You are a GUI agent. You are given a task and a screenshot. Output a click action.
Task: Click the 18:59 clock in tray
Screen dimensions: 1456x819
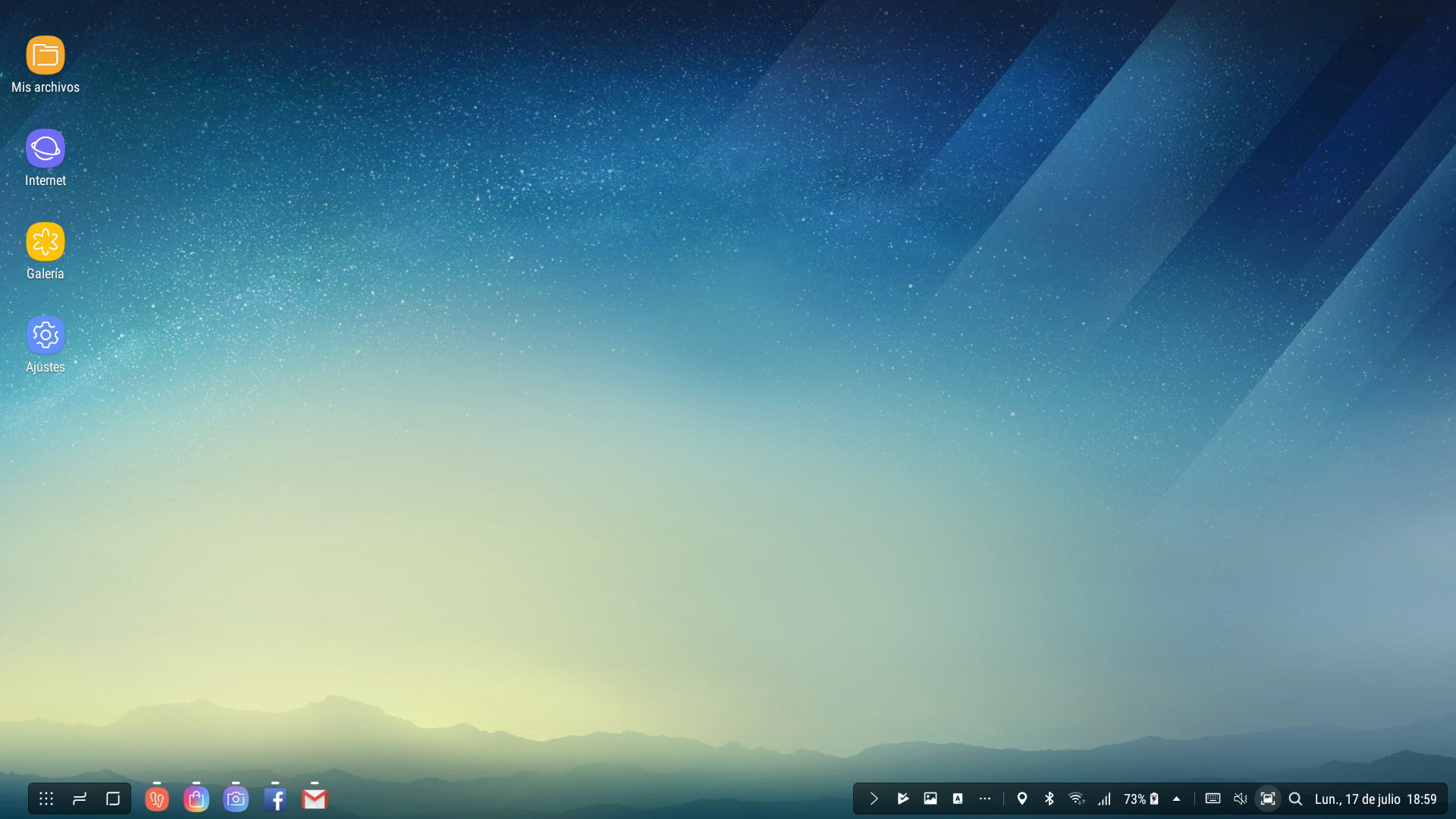pos(1422,799)
